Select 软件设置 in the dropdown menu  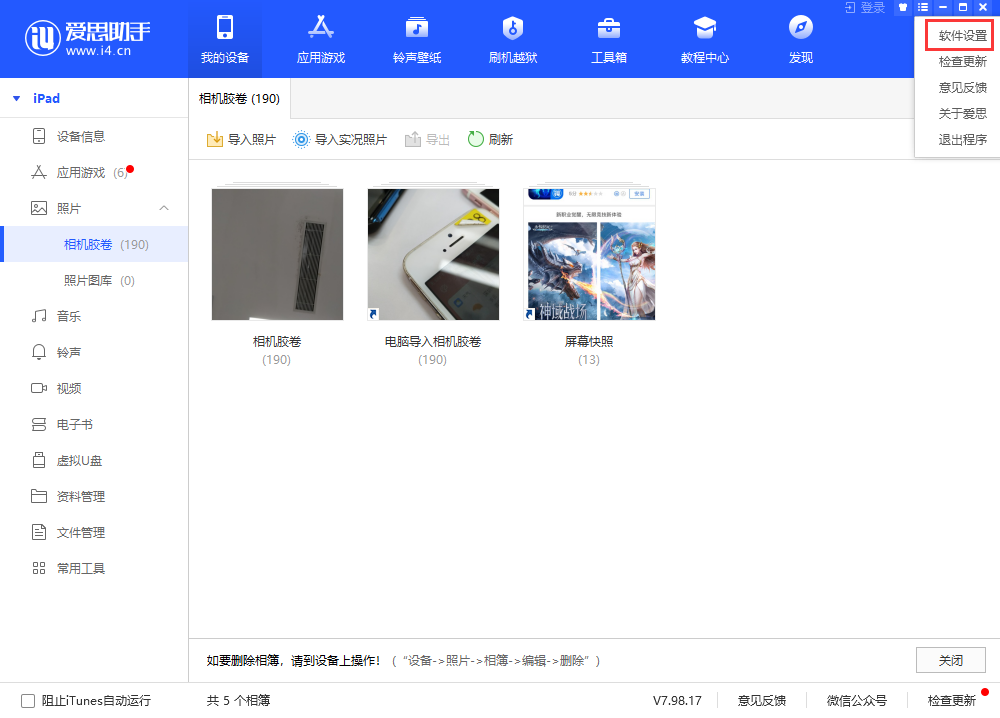click(962, 36)
